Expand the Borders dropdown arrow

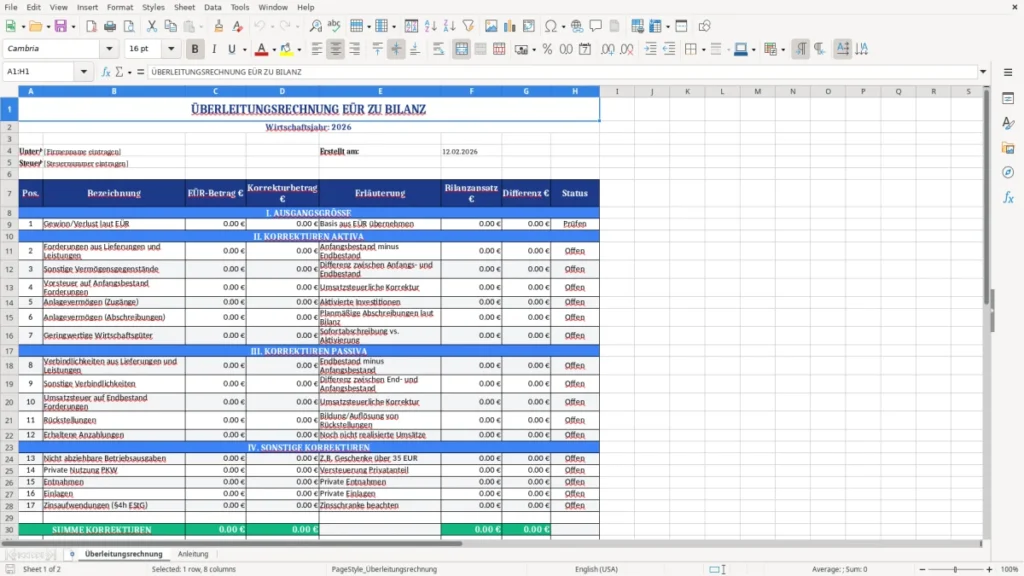703,50
